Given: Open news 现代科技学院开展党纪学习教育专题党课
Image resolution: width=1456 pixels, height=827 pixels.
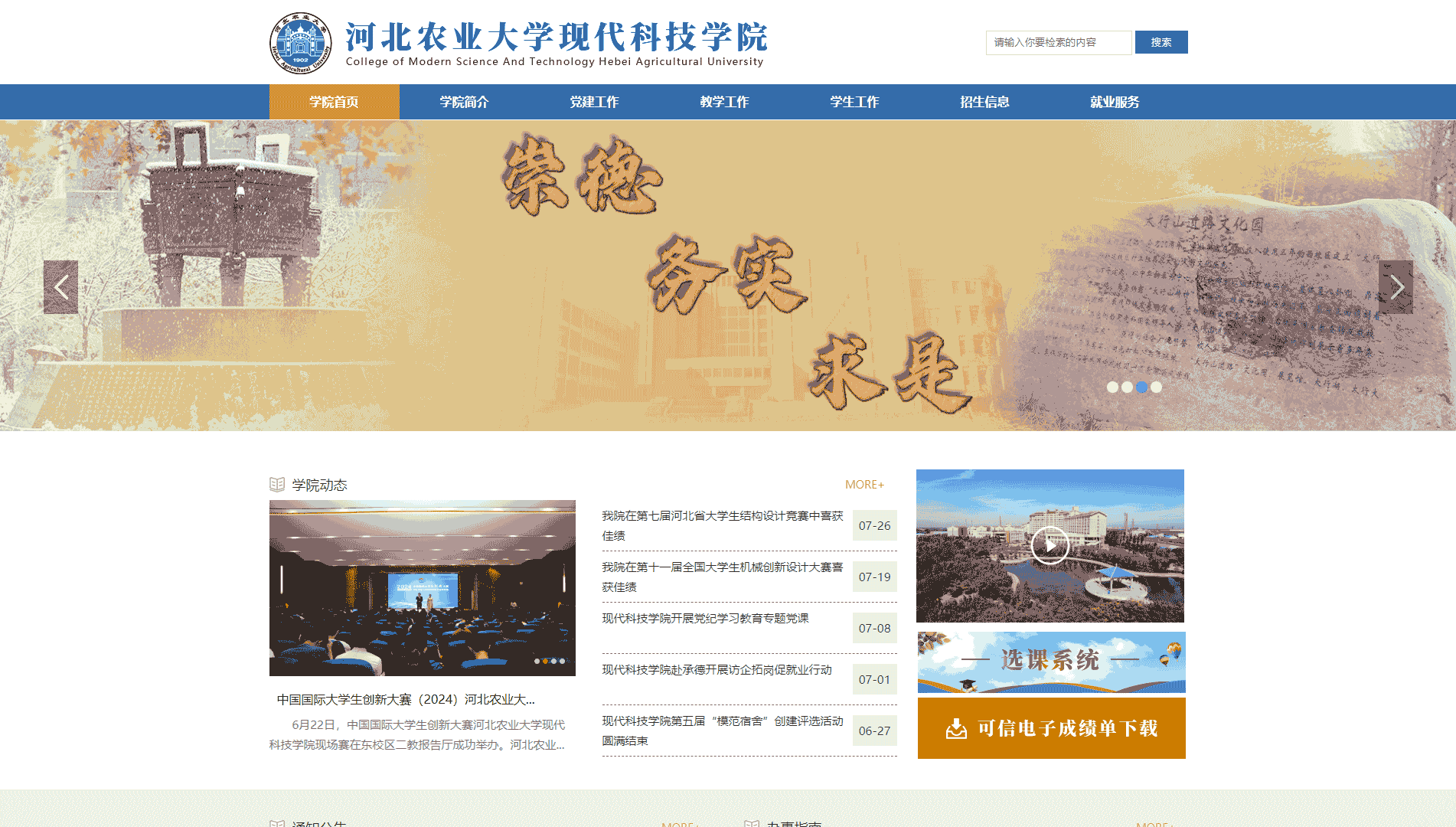Looking at the screenshot, I should (x=705, y=618).
